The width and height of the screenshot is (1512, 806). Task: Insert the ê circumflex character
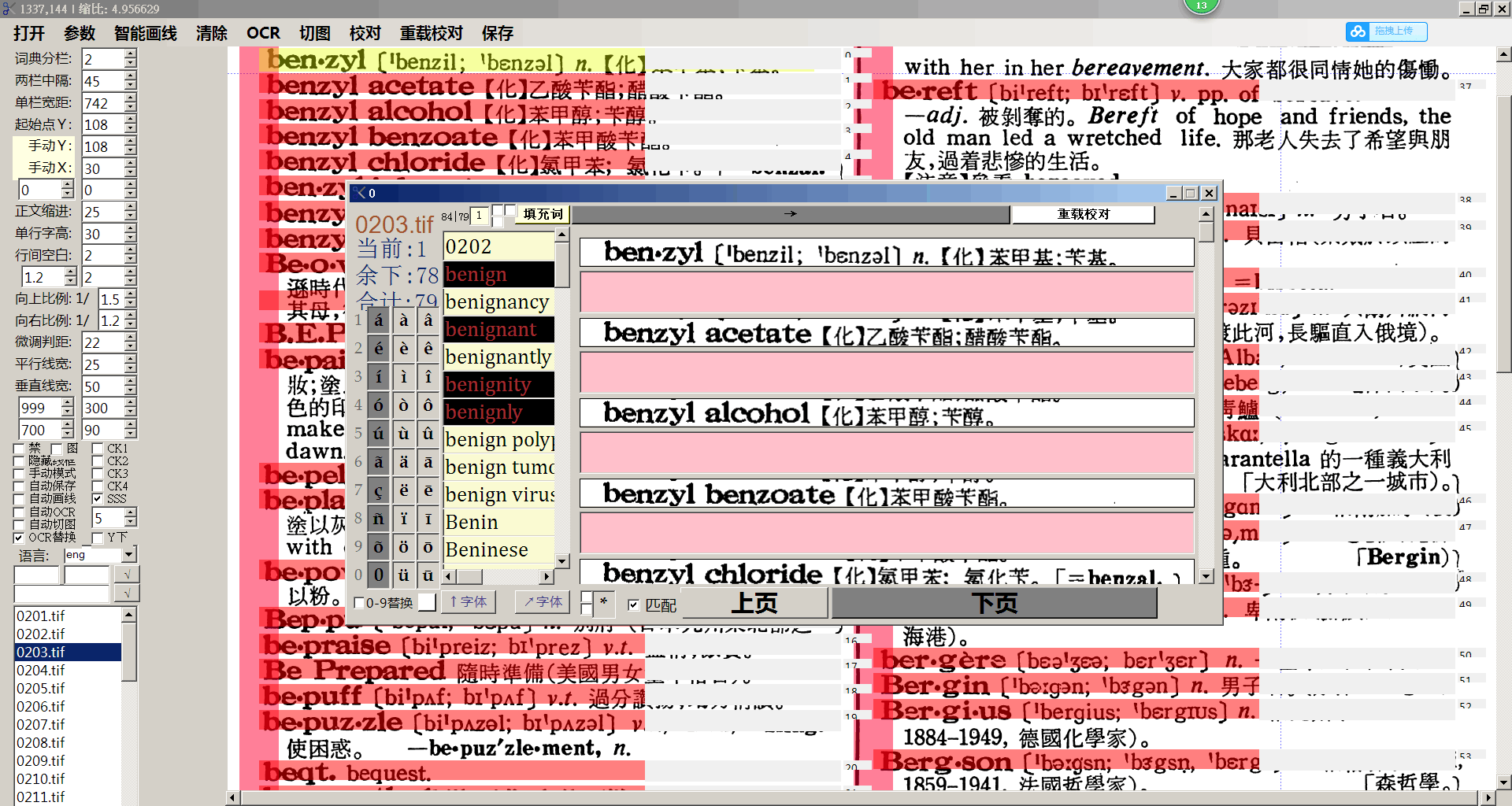pyautogui.click(x=428, y=348)
